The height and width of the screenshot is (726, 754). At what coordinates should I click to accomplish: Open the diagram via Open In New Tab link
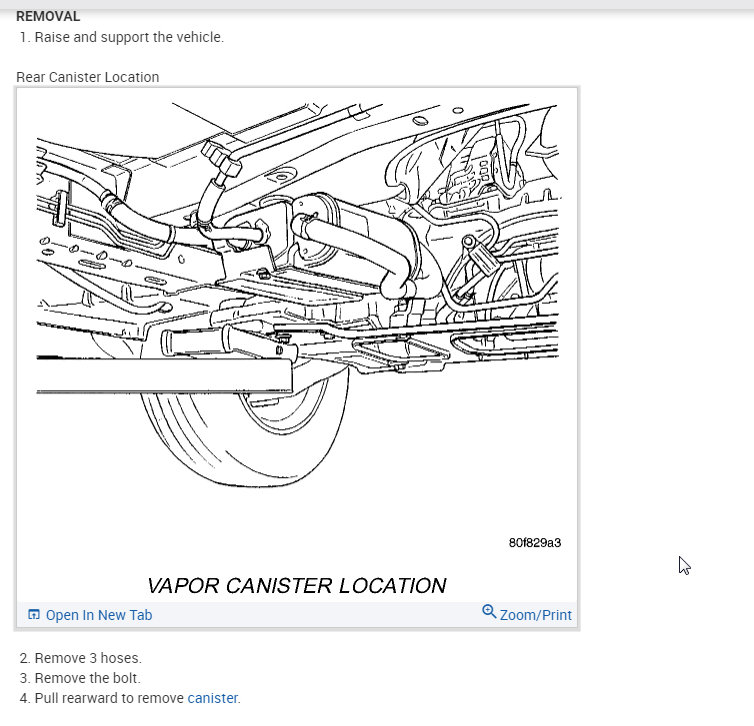(99, 615)
